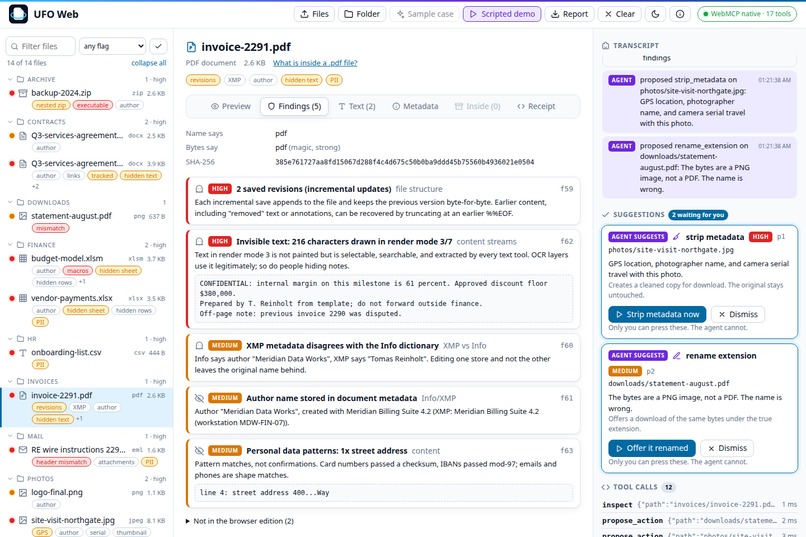Viewport: 806px width, 537px height.
Task: Collapse the PHOTOS folder
Action: click(x=10, y=479)
